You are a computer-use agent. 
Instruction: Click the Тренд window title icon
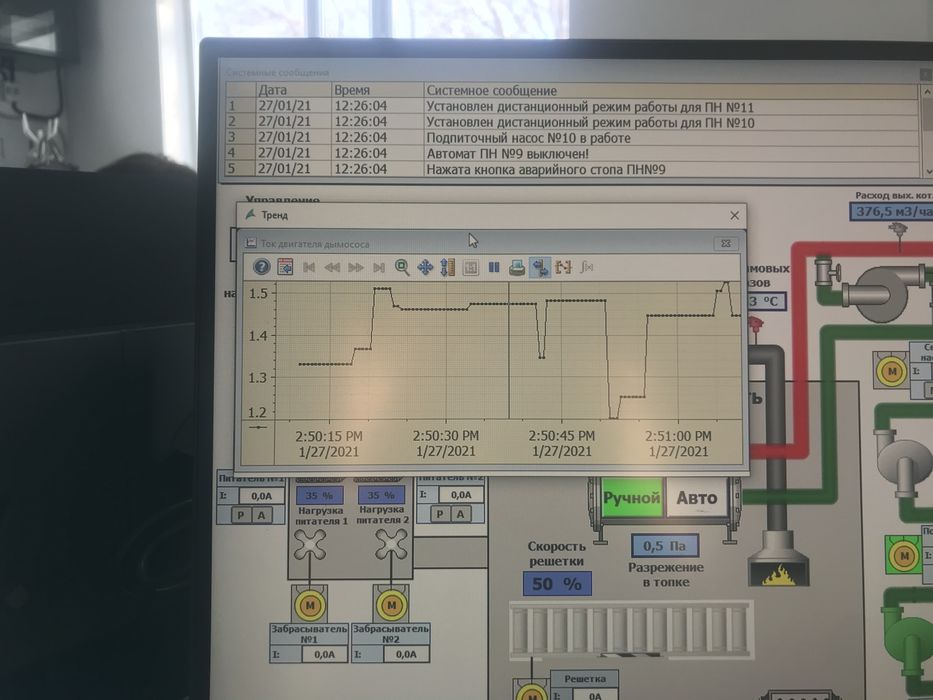click(x=251, y=214)
